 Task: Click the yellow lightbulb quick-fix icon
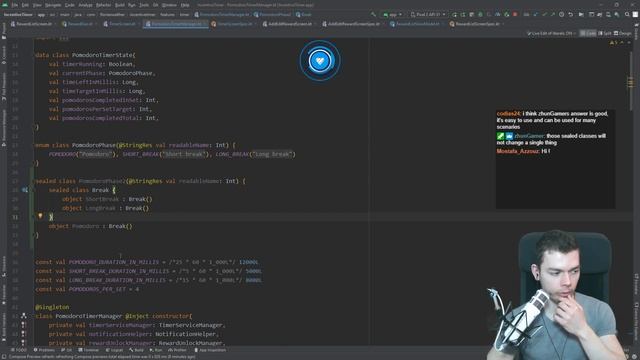40,216
